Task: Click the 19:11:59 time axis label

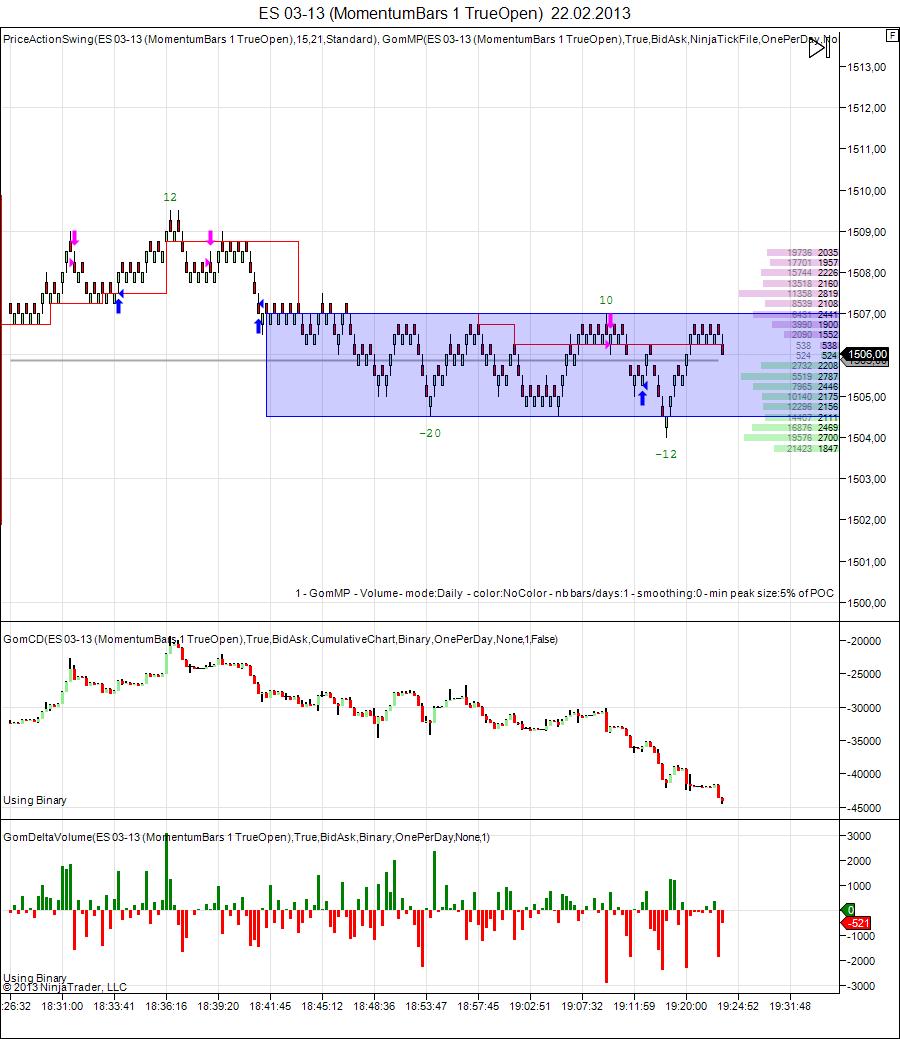Action: click(634, 1006)
